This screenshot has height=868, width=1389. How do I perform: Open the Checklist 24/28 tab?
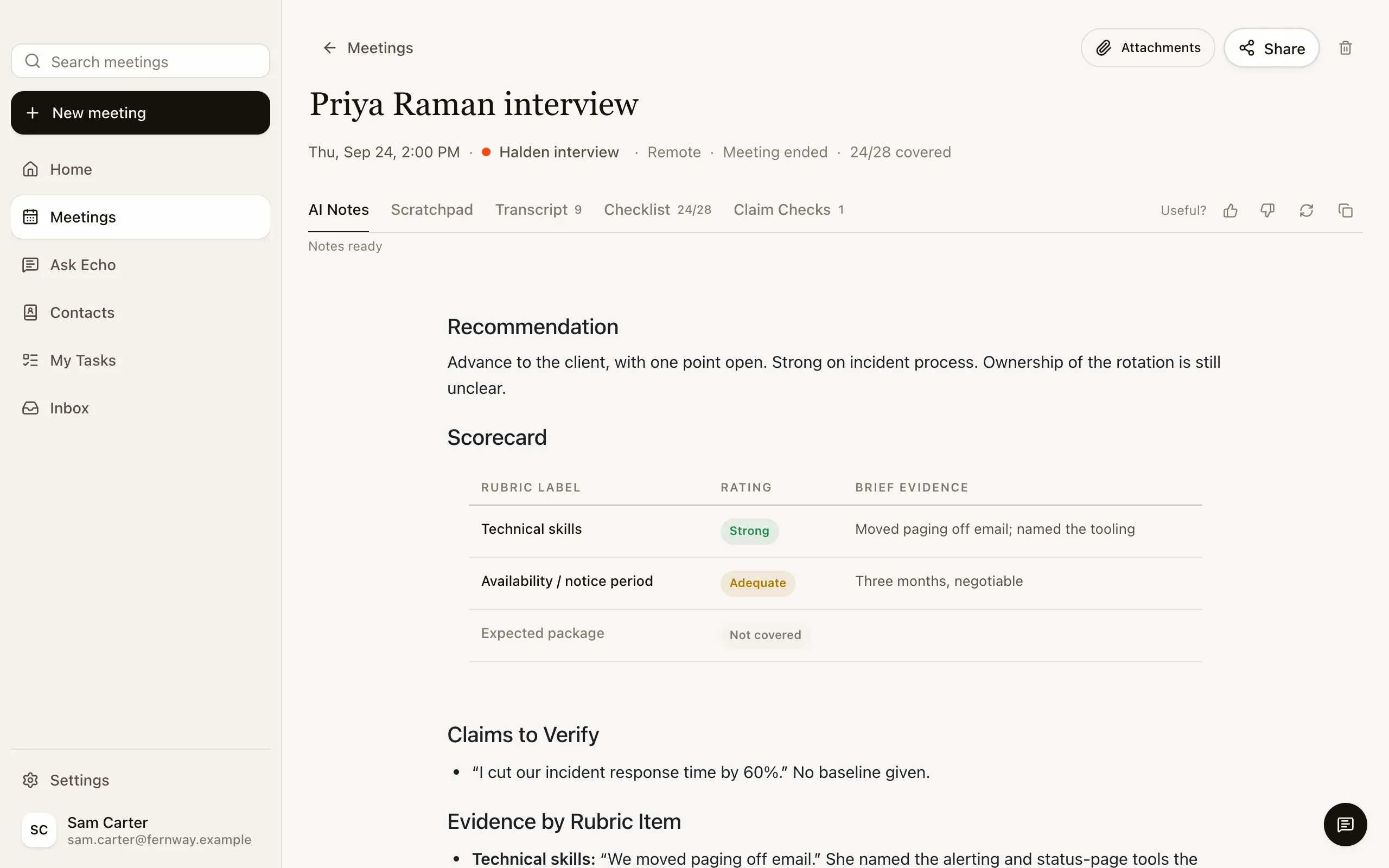[658, 210]
